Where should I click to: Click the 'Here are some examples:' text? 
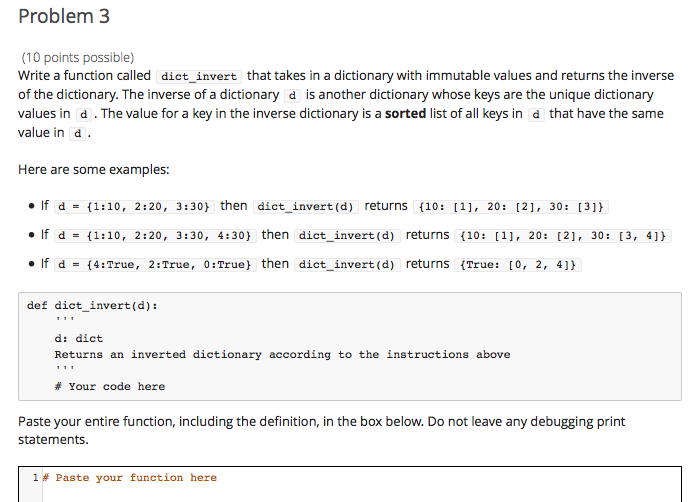pyautogui.click(x=94, y=170)
